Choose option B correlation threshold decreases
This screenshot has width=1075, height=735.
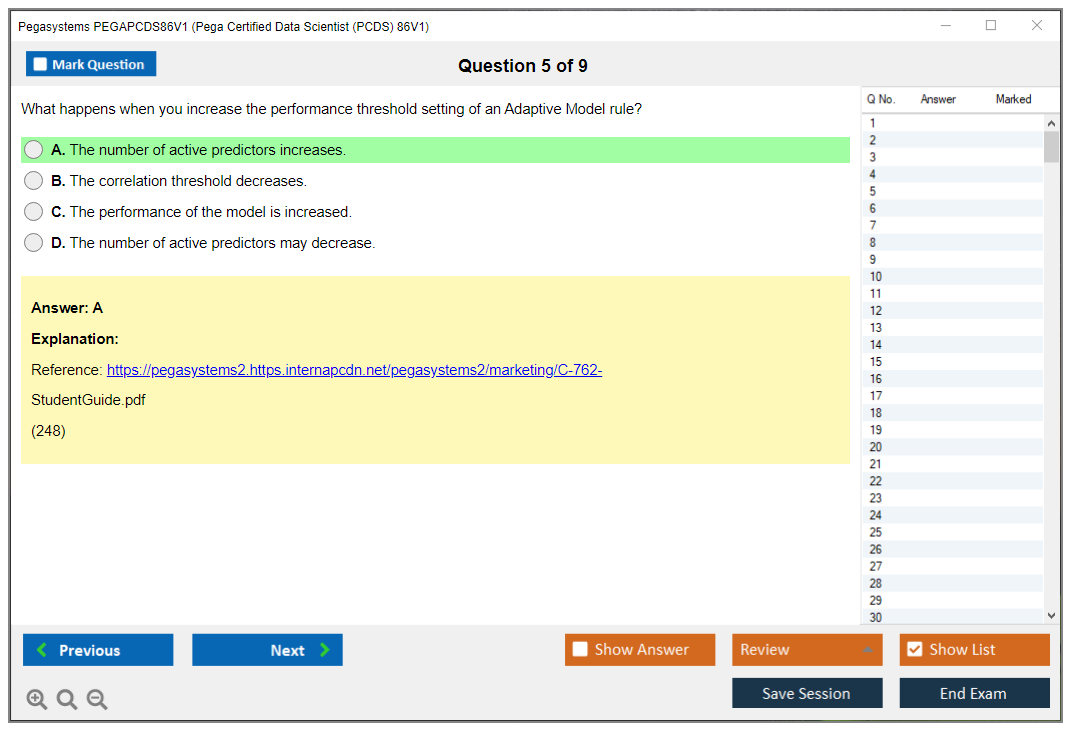[x=34, y=181]
